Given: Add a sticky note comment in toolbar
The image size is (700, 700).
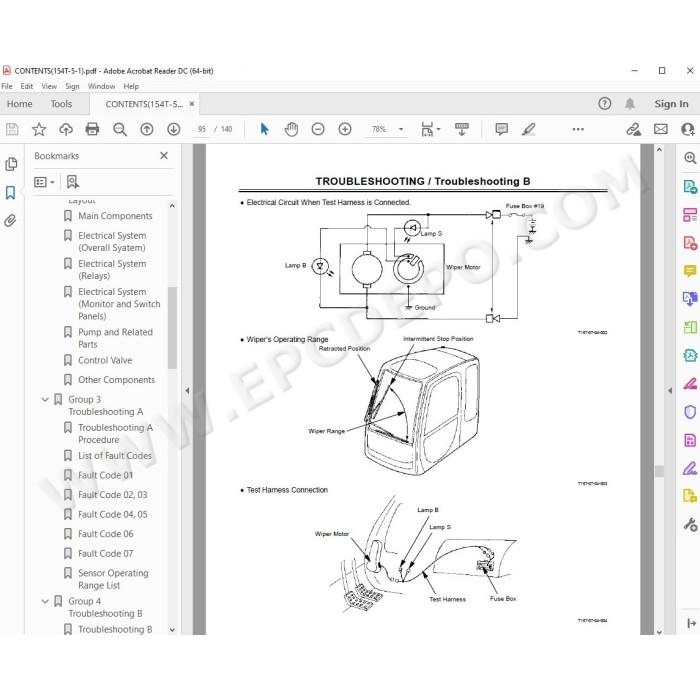Looking at the screenshot, I should pyautogui.click(x=501, y=129).
